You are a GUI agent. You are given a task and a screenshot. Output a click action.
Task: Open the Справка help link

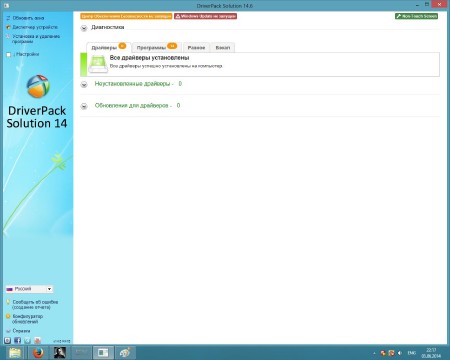pyautogui.click(x=21, y=331)
